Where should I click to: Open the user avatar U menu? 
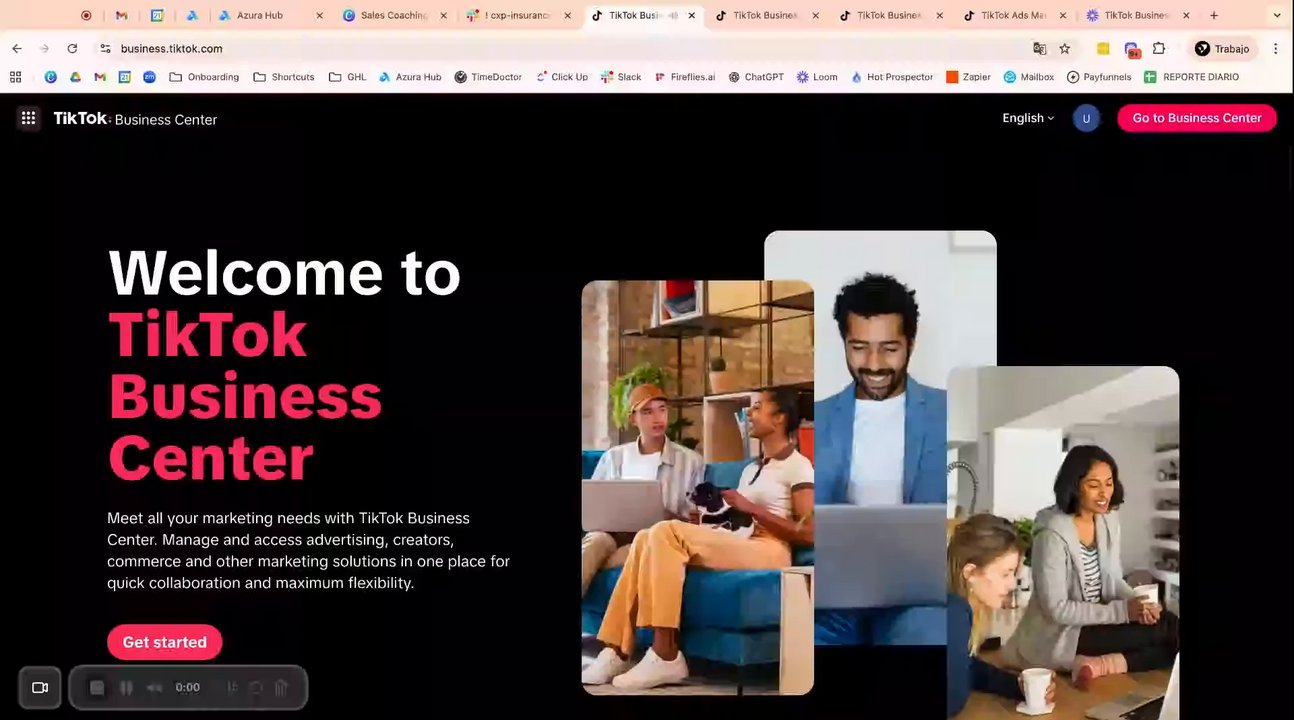1086,118
